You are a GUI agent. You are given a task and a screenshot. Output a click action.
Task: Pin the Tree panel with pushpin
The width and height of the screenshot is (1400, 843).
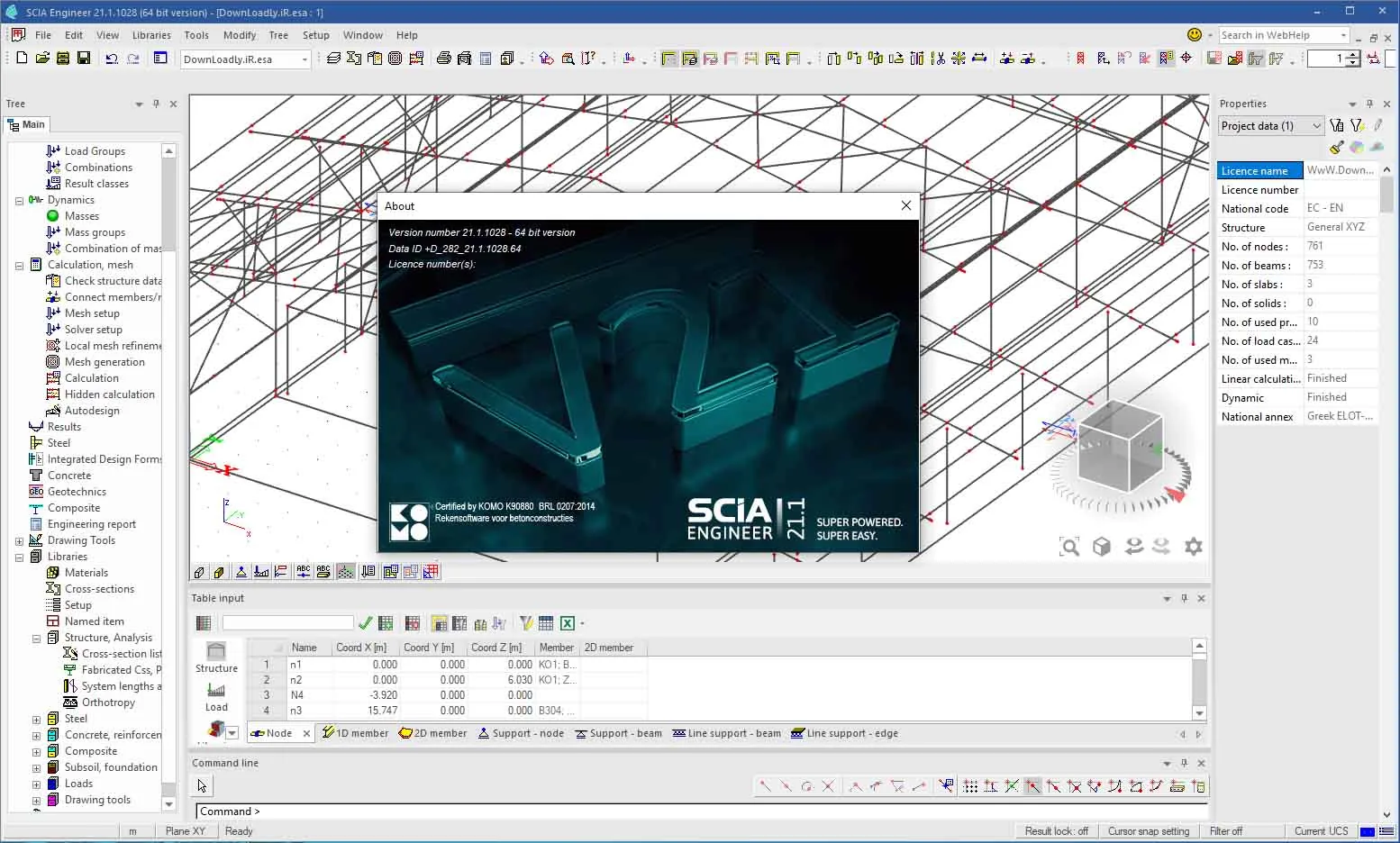point(156,104)
